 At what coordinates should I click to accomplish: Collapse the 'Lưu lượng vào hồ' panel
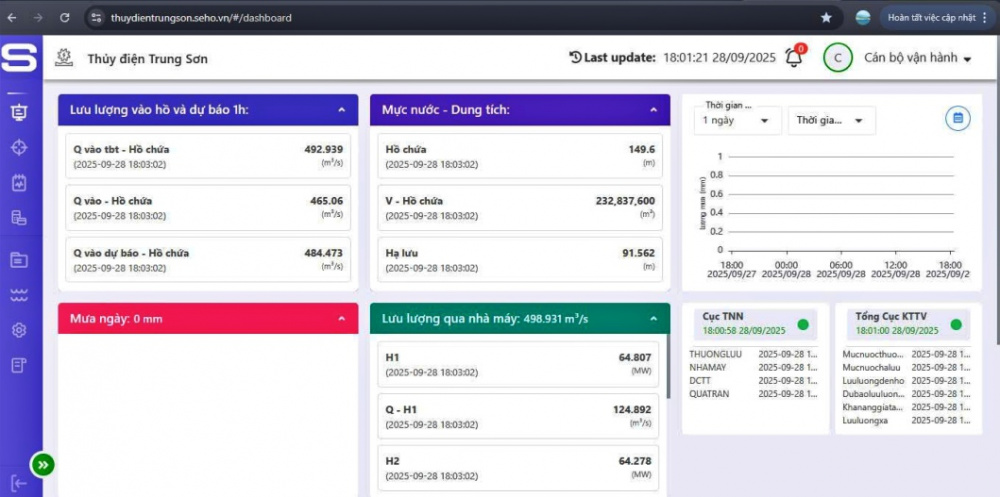click(x=341, y=110)
